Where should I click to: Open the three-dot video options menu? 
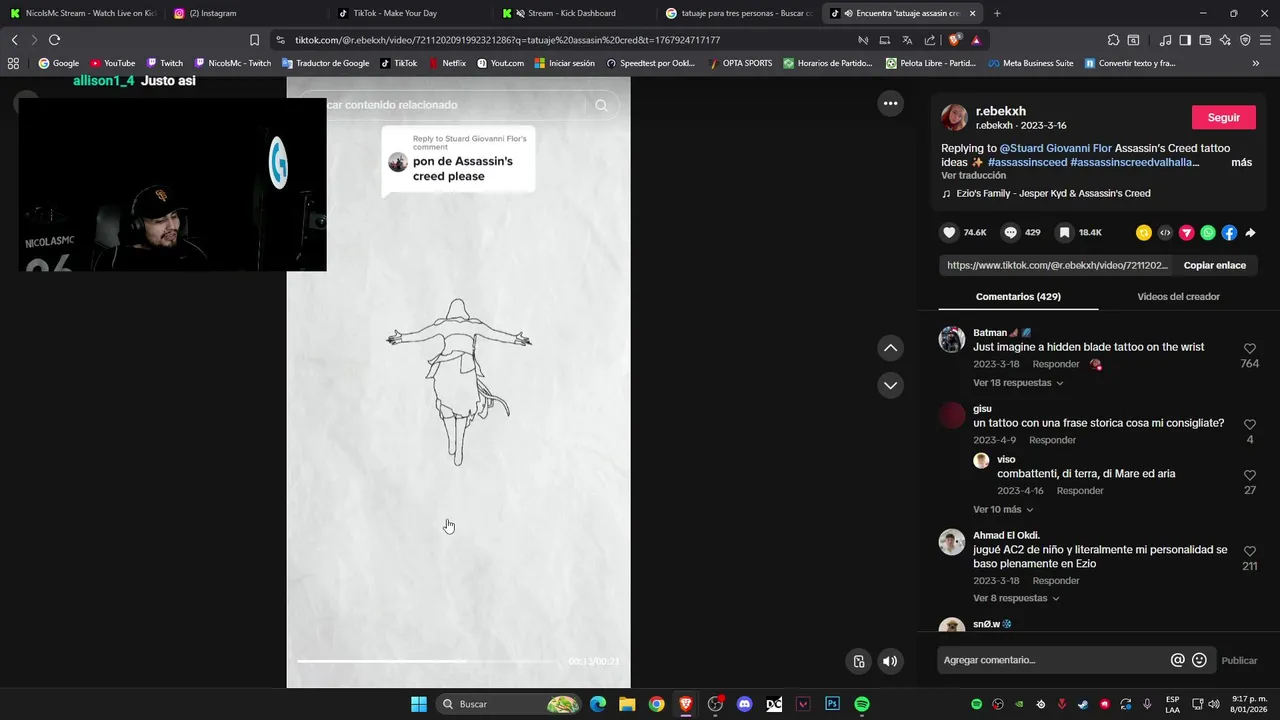pyautogui.click(x=890, y=103)
